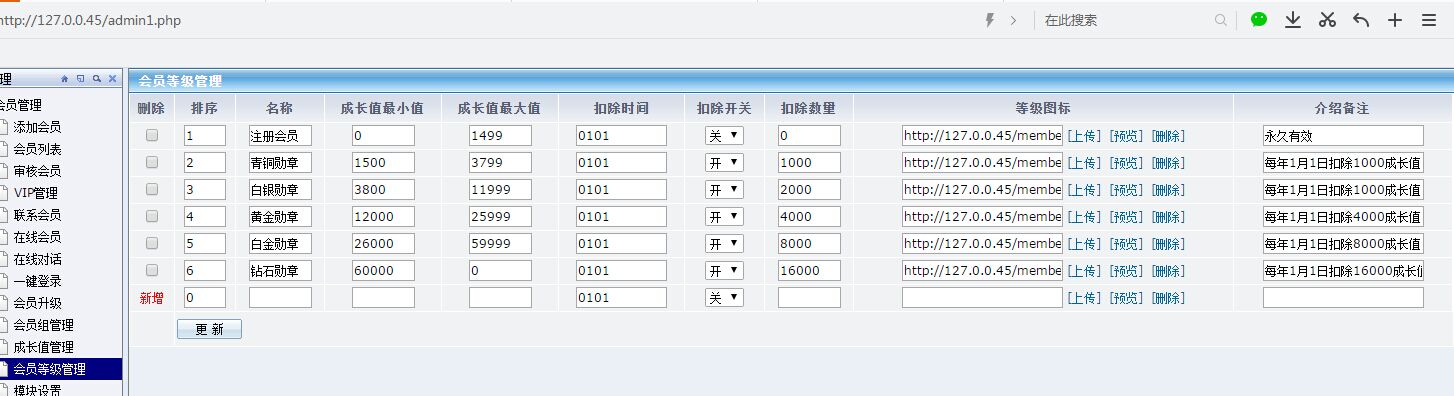Focus empty 名称 field in 新增 row
1454x396 pixels.
point(280,297)
